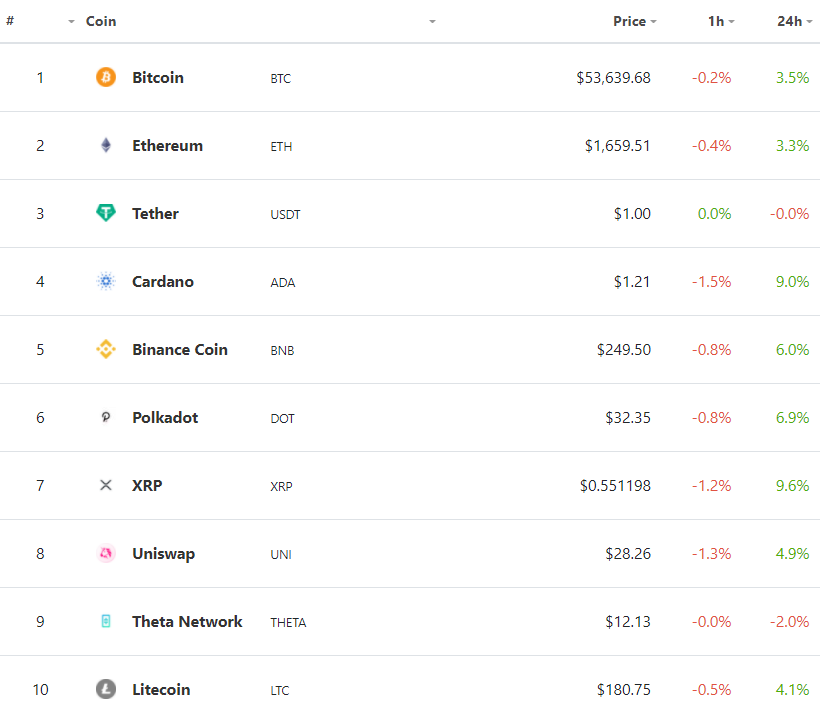
Task: Open the Theta Network coin link
Action: [187, 621]
